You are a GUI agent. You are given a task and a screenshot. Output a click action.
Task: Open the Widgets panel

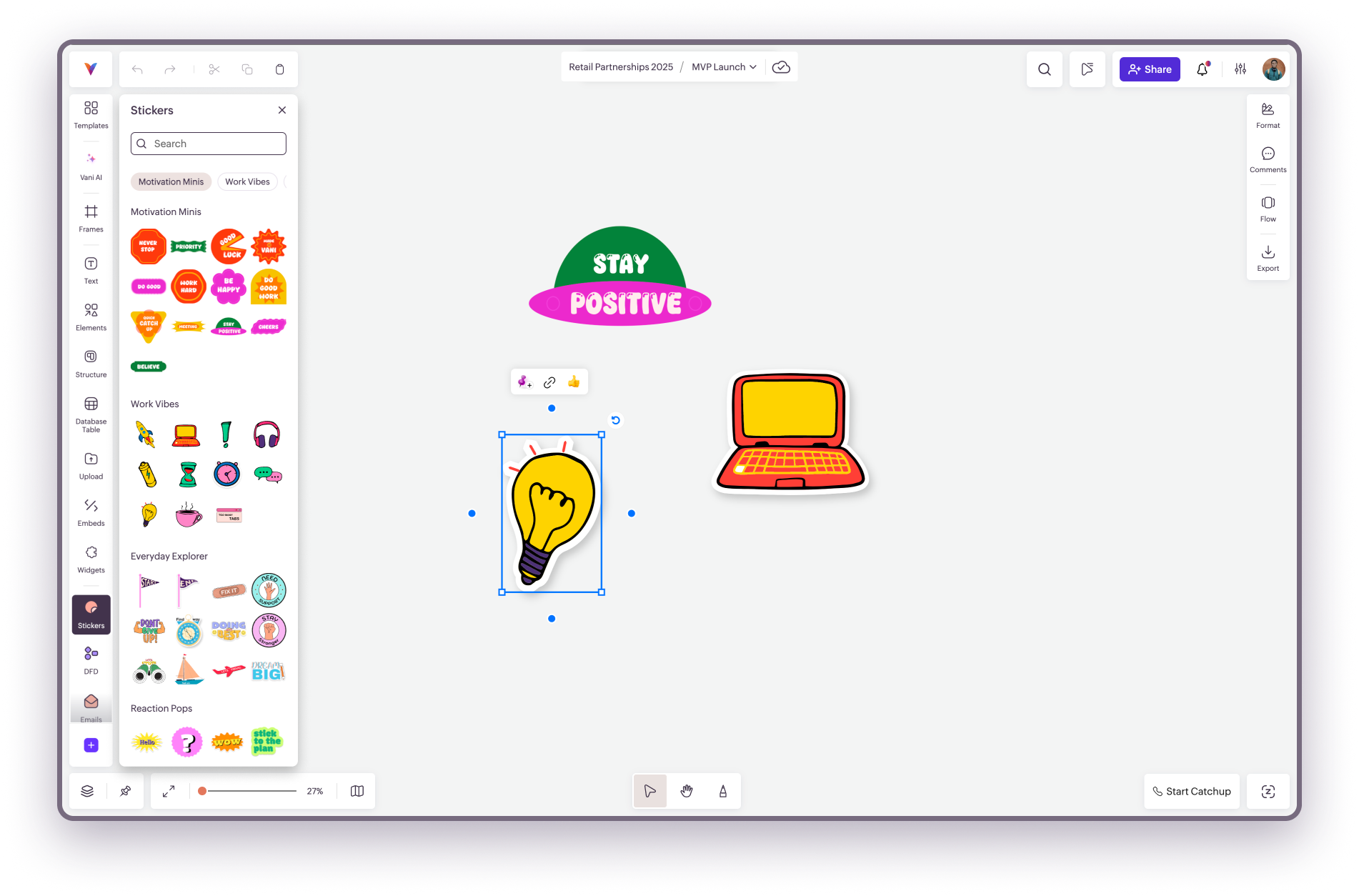click(91, 559)
